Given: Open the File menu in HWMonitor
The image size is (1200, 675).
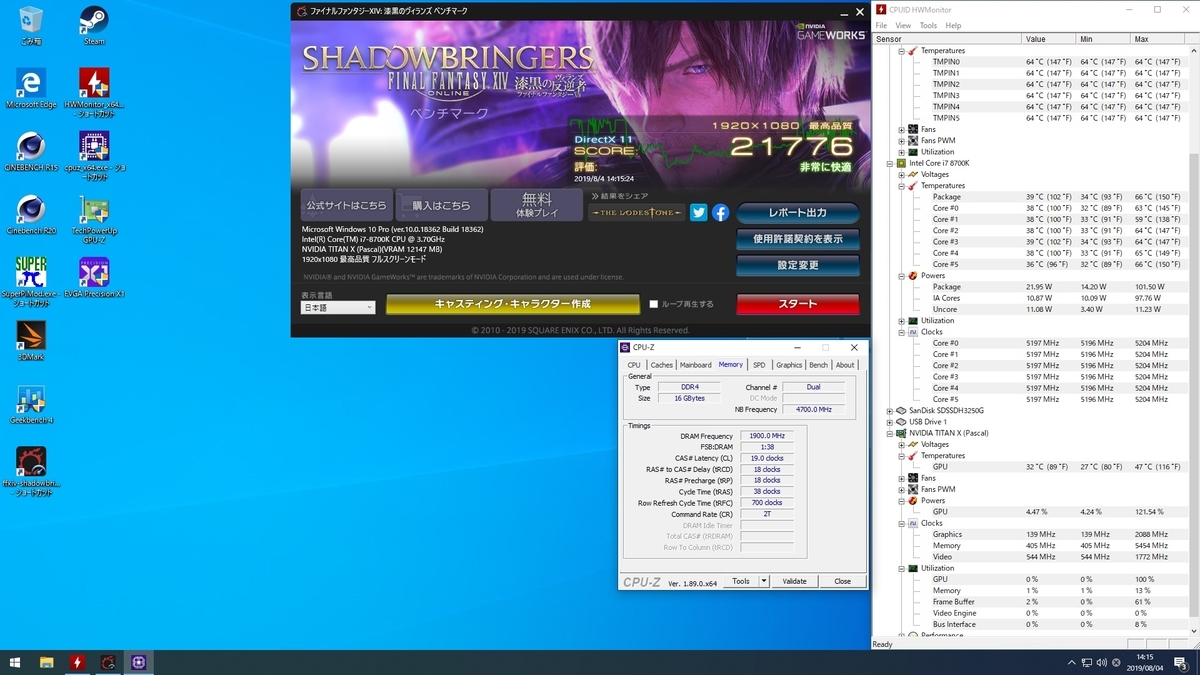Looking at the screenshot, I should coord(880,25).
